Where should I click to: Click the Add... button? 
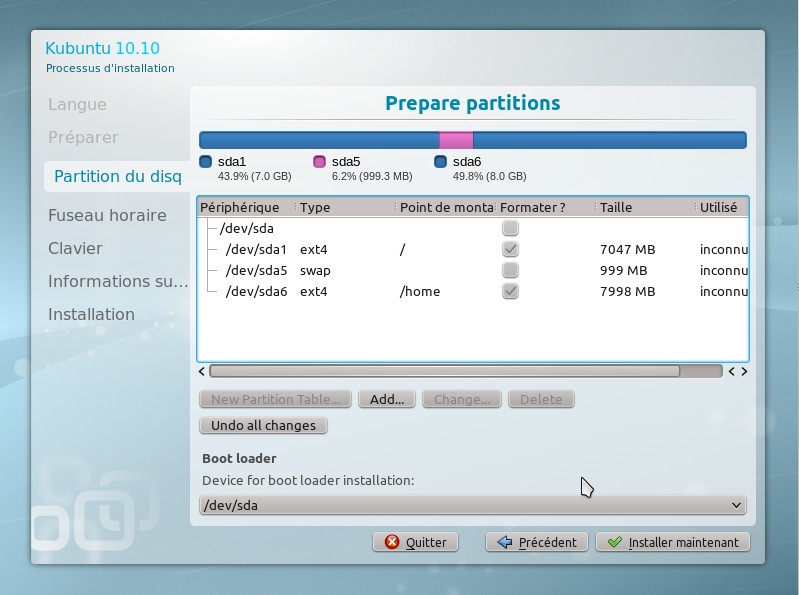coord(387,399)
